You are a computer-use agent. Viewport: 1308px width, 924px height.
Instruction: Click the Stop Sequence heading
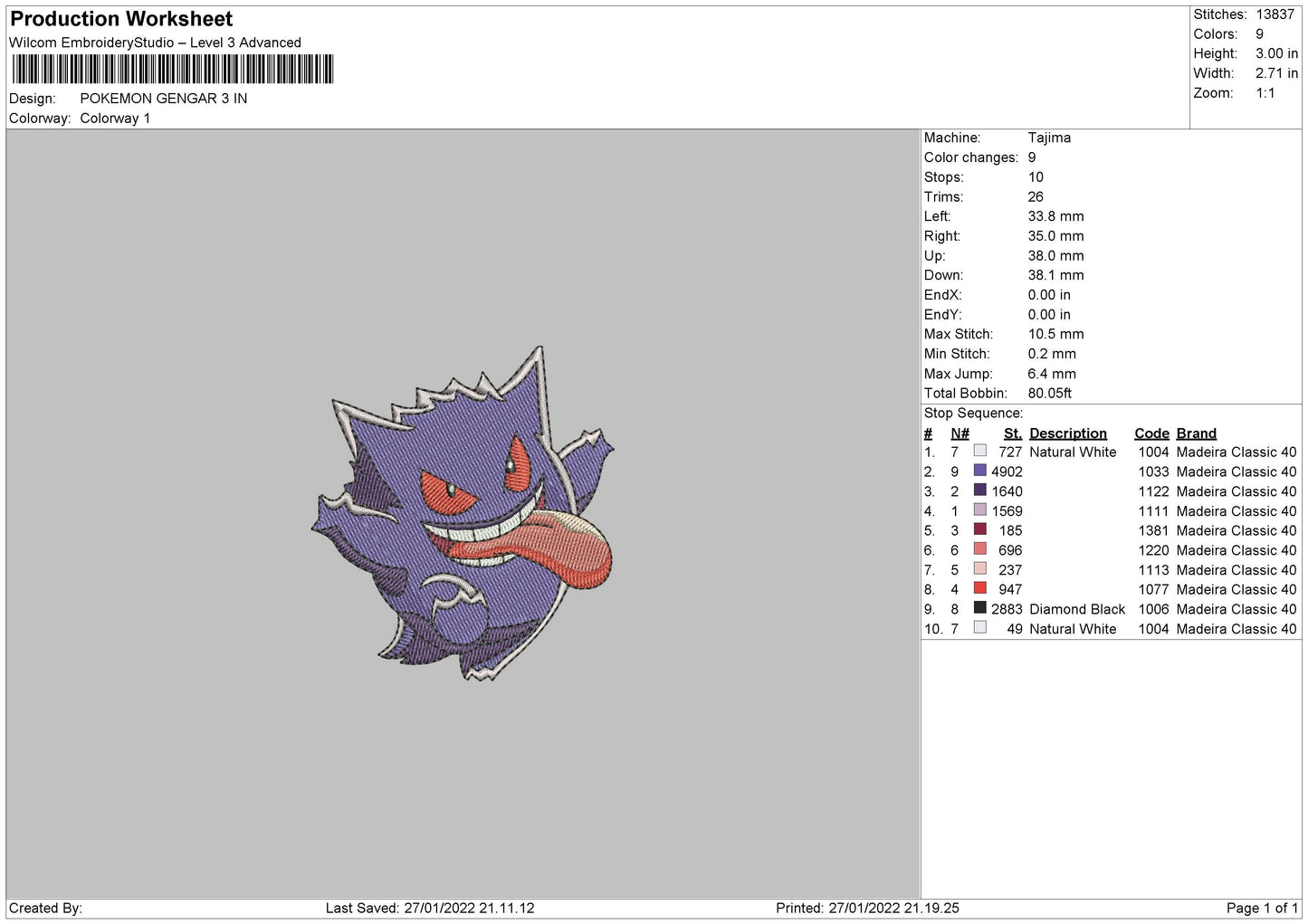973,414
